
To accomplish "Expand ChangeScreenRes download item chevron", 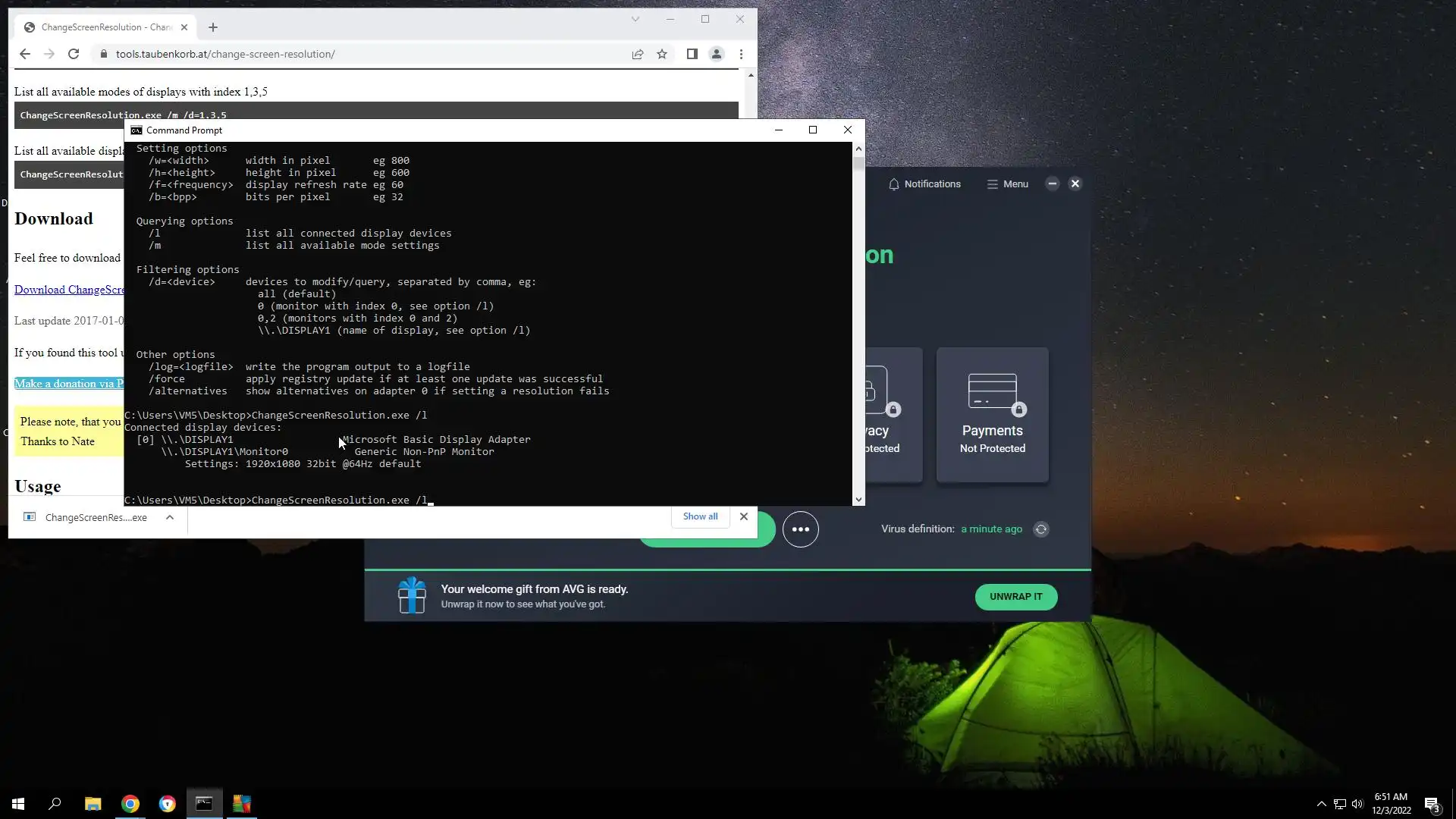I will (170, 517).
